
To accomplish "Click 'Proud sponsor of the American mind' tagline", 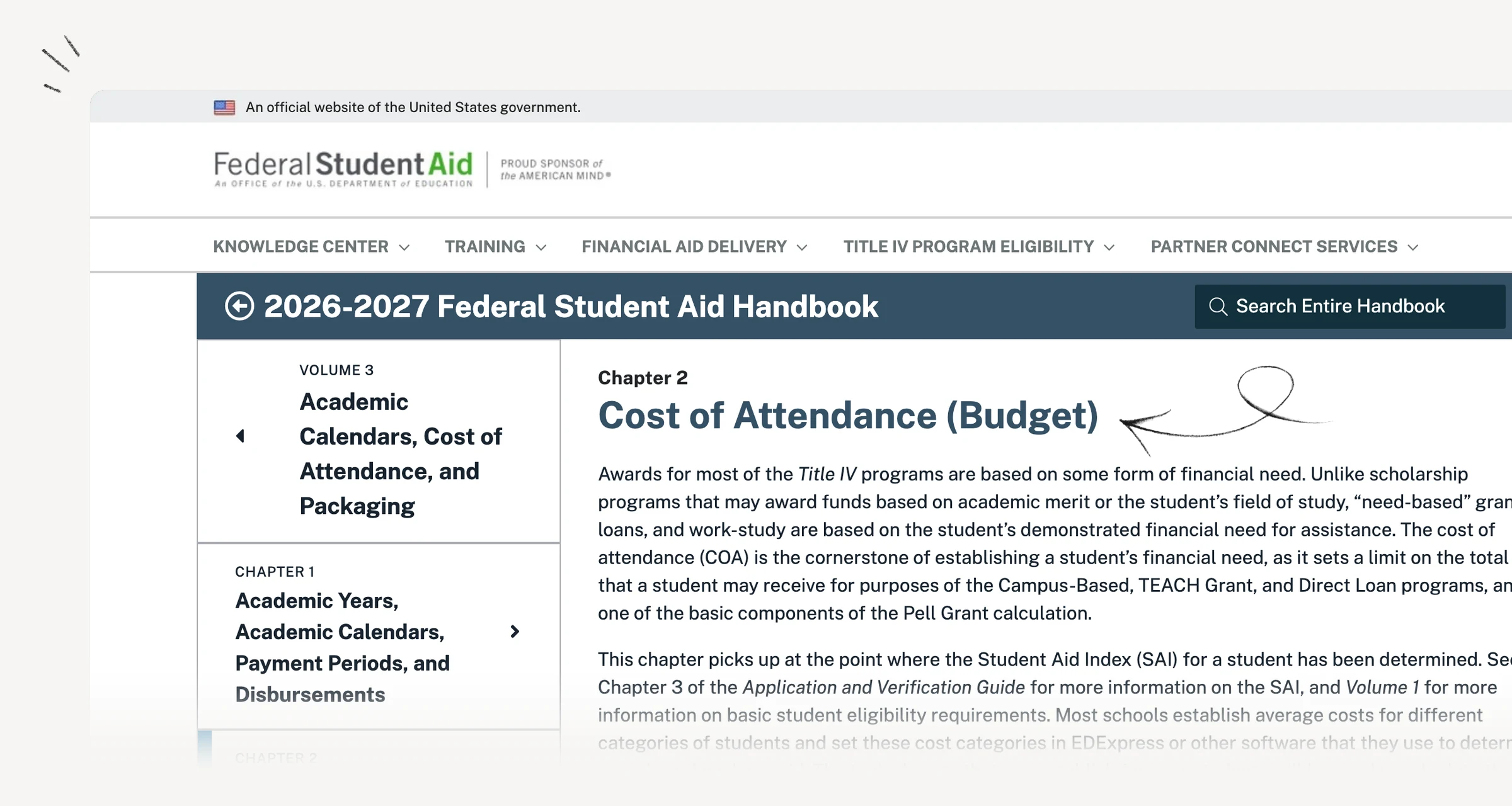I will coord(555,169).
